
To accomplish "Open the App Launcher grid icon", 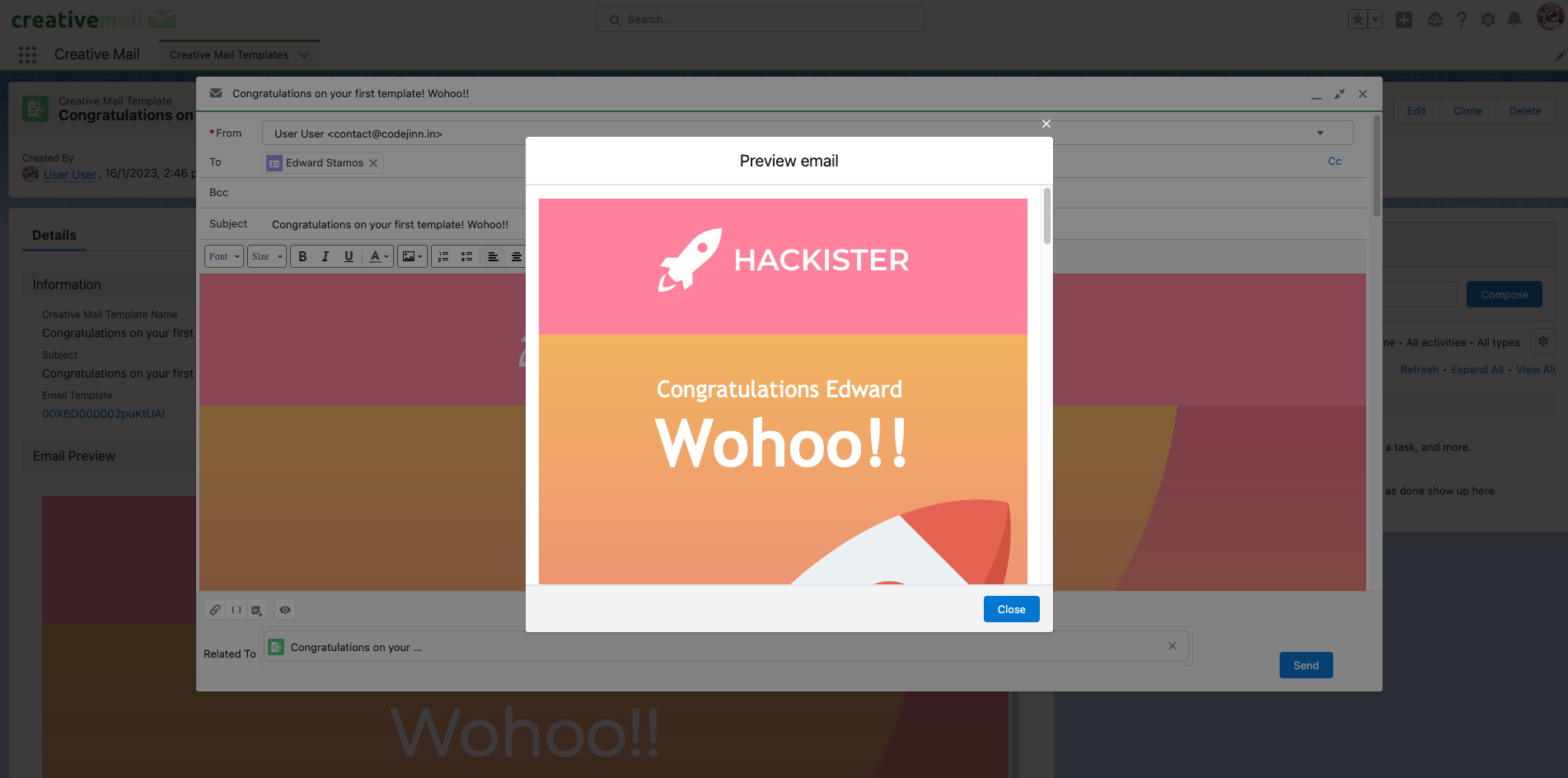I will pos(27,54).
